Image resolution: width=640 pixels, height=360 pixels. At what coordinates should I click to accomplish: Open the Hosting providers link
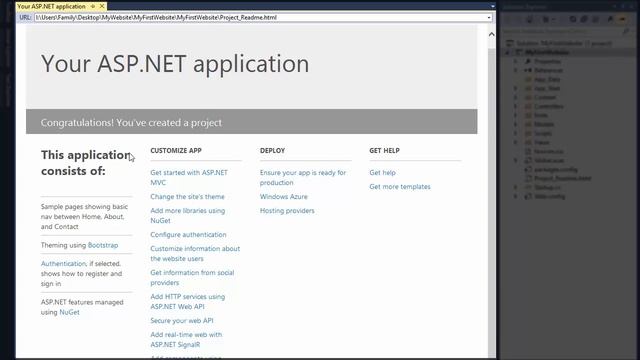[x=287, y=211]
